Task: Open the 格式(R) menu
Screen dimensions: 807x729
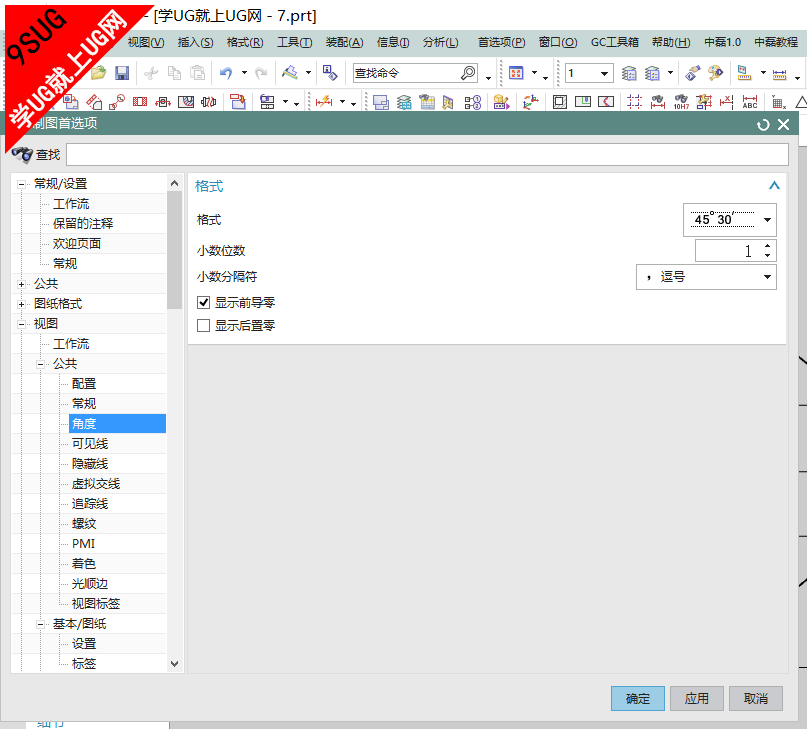Action: coord(245,42)
